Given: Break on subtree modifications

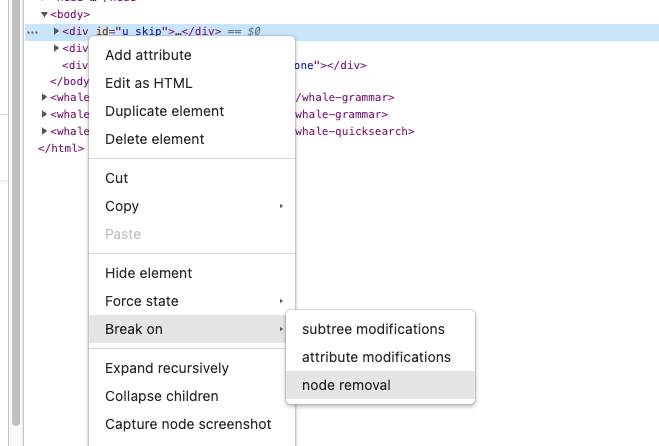Looking at the screenshot, I should [373, 329].
